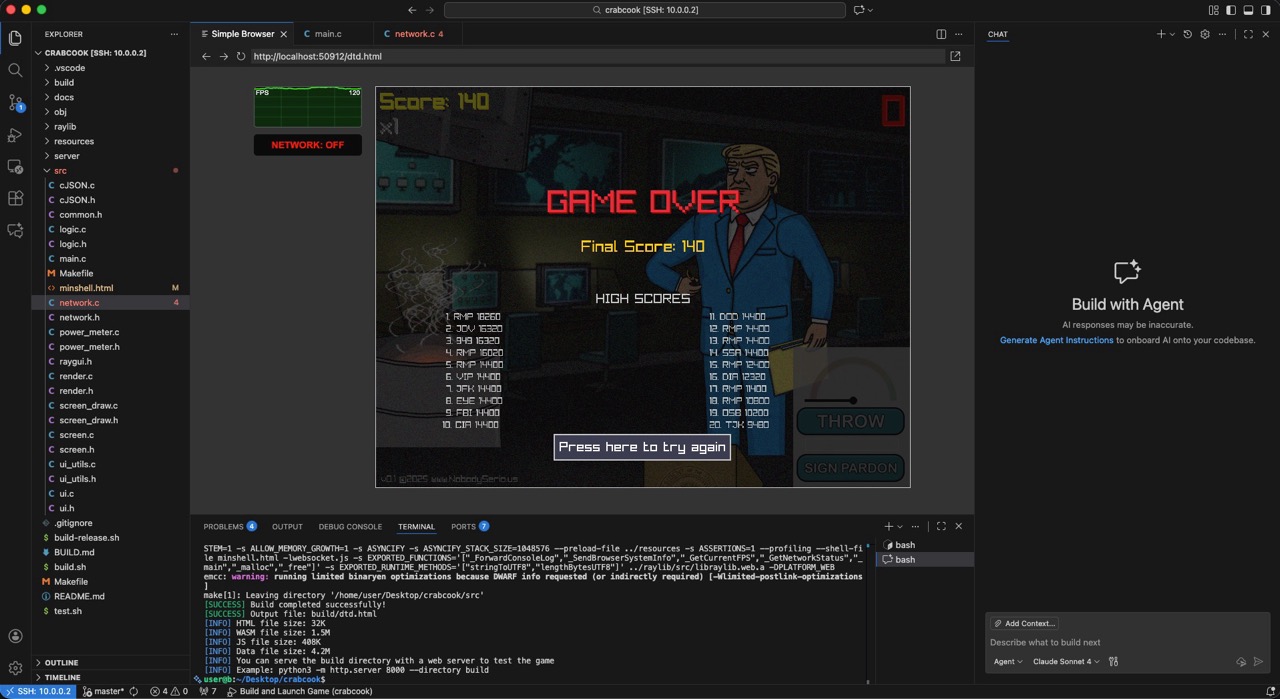
Task: Expand the OUTLINE section
Action: [61, 663]
